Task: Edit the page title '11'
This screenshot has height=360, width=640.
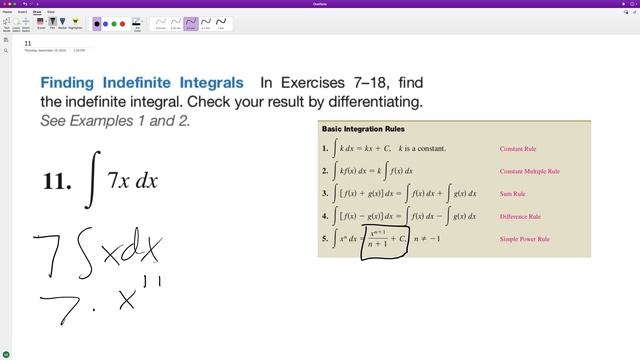Action: [x=28, y=43]
